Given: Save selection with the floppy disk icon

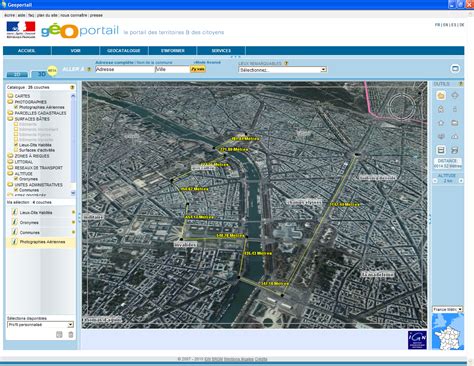Looking at the screenshot, I should pyautogui.click(x=59, y=334).
